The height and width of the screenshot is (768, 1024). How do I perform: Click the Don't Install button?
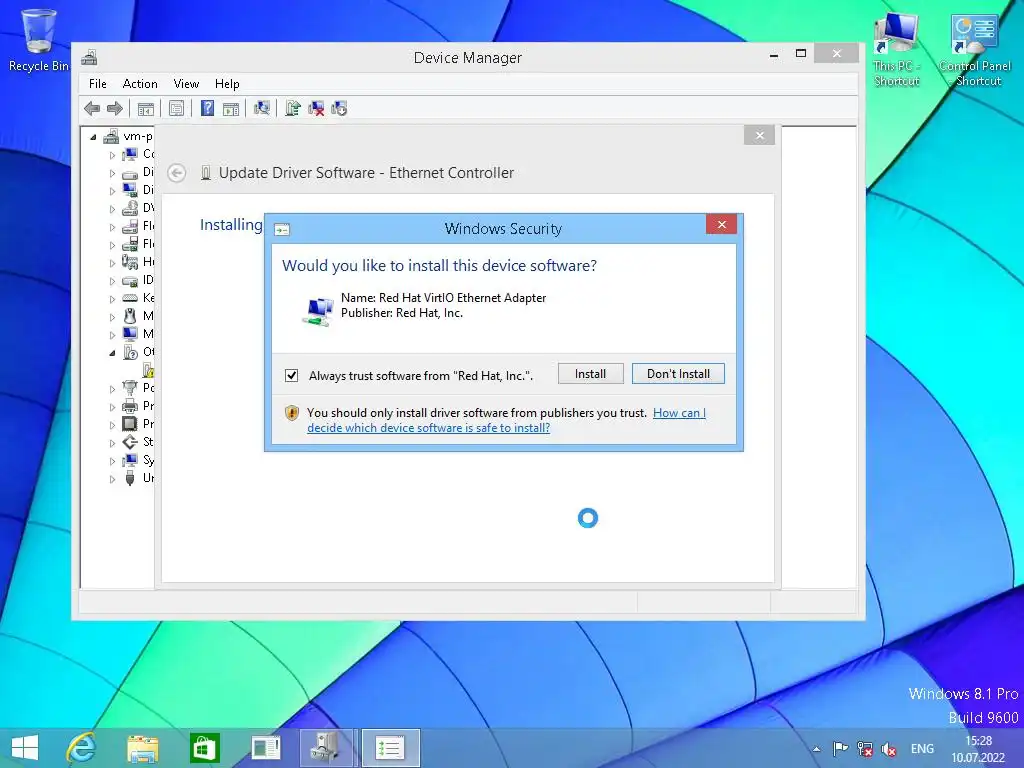tap(678, 374)
